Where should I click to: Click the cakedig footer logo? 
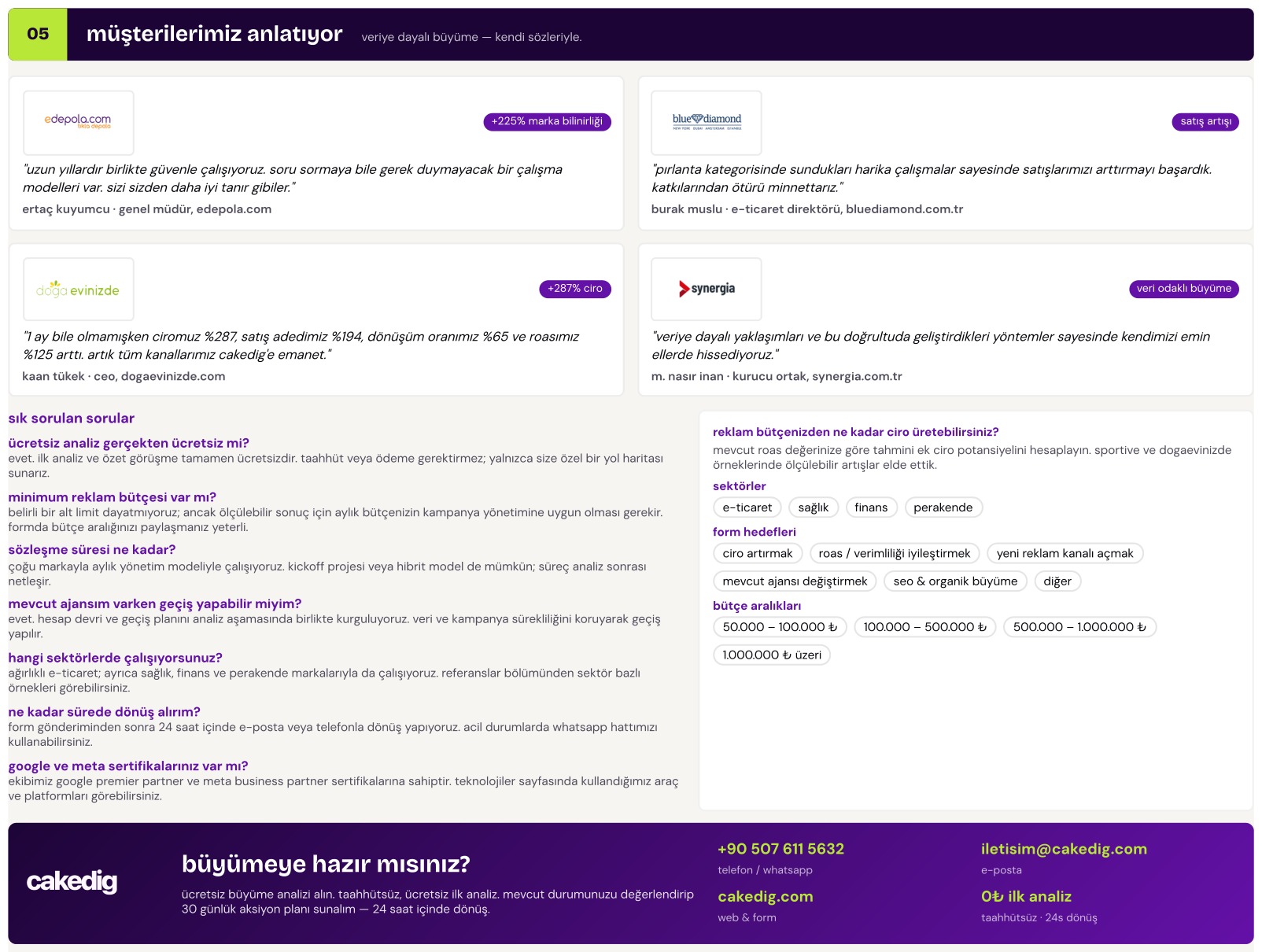coord(72,881)
